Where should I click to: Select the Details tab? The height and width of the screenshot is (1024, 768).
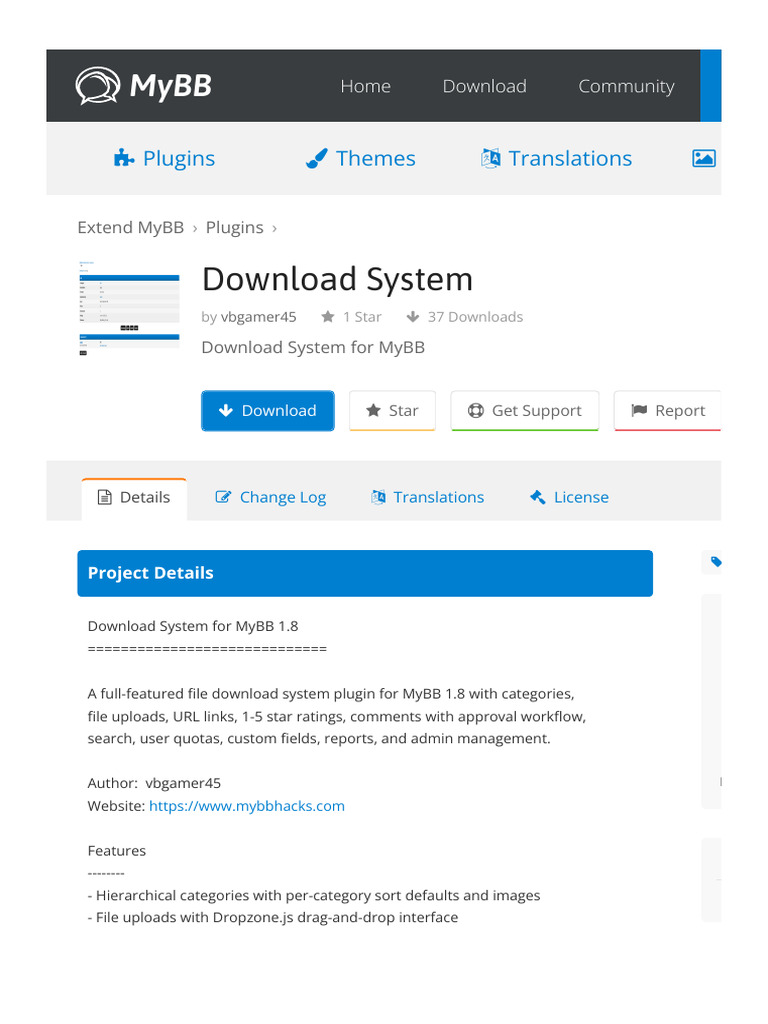pos(134,498)
